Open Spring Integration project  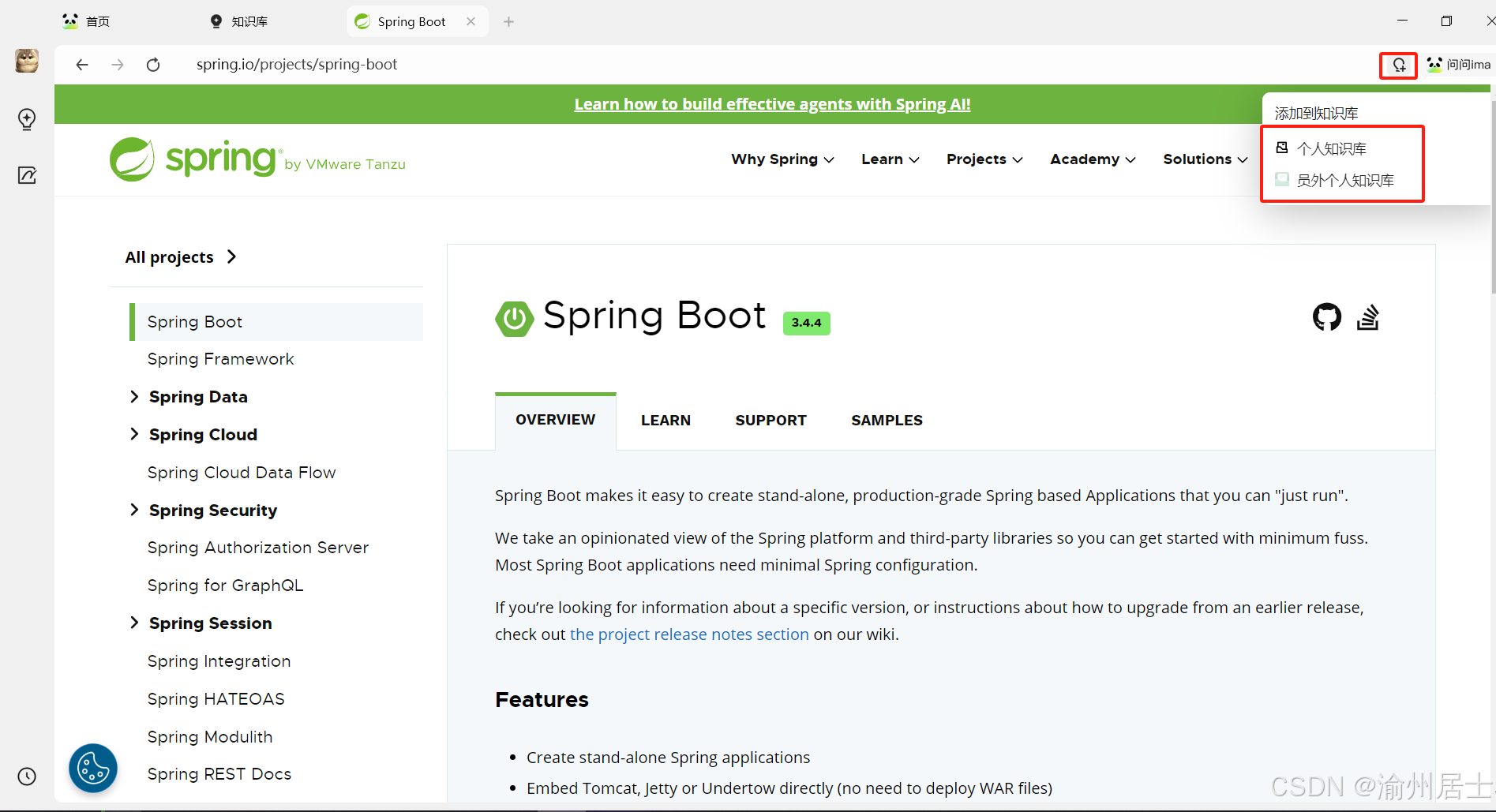[x=219, y=661]
